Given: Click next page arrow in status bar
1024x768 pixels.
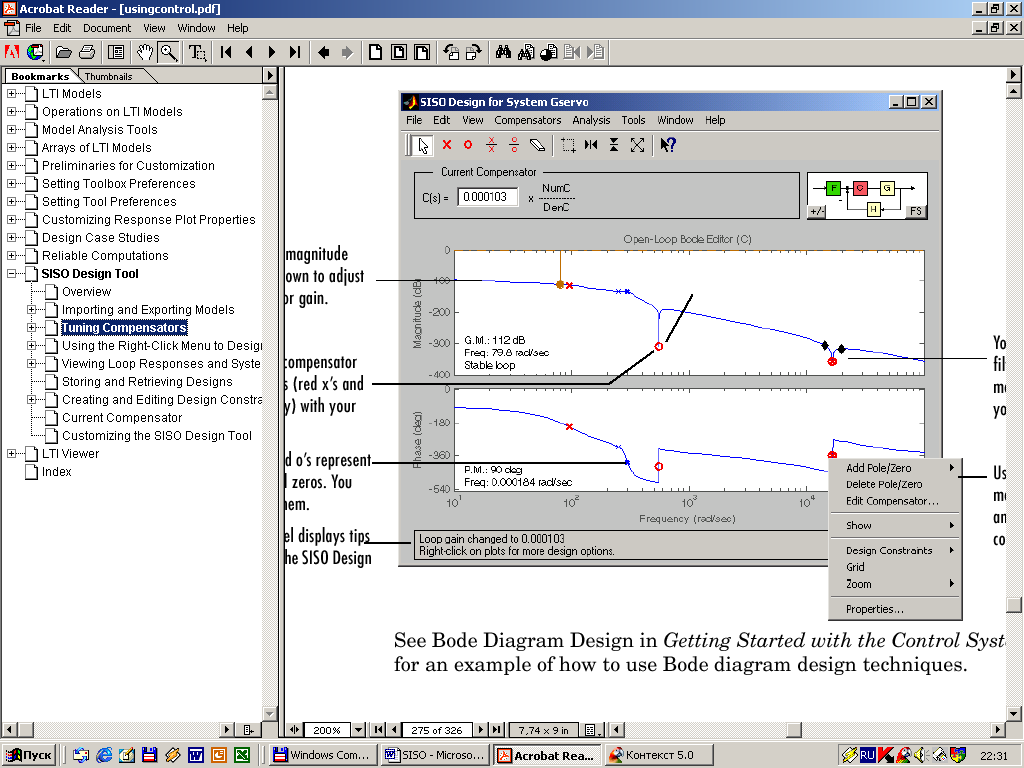Looking at the screenshot, I should click(x=481, y=729).
